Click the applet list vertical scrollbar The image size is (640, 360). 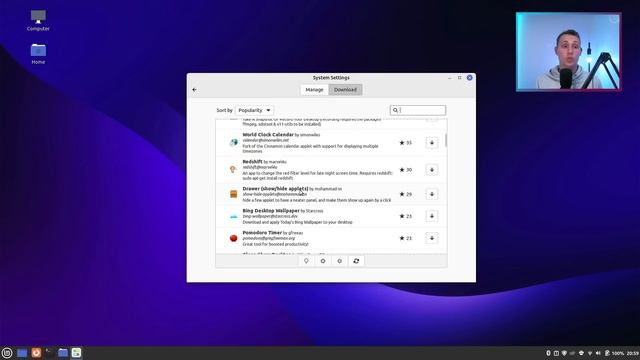pos(446,140)
